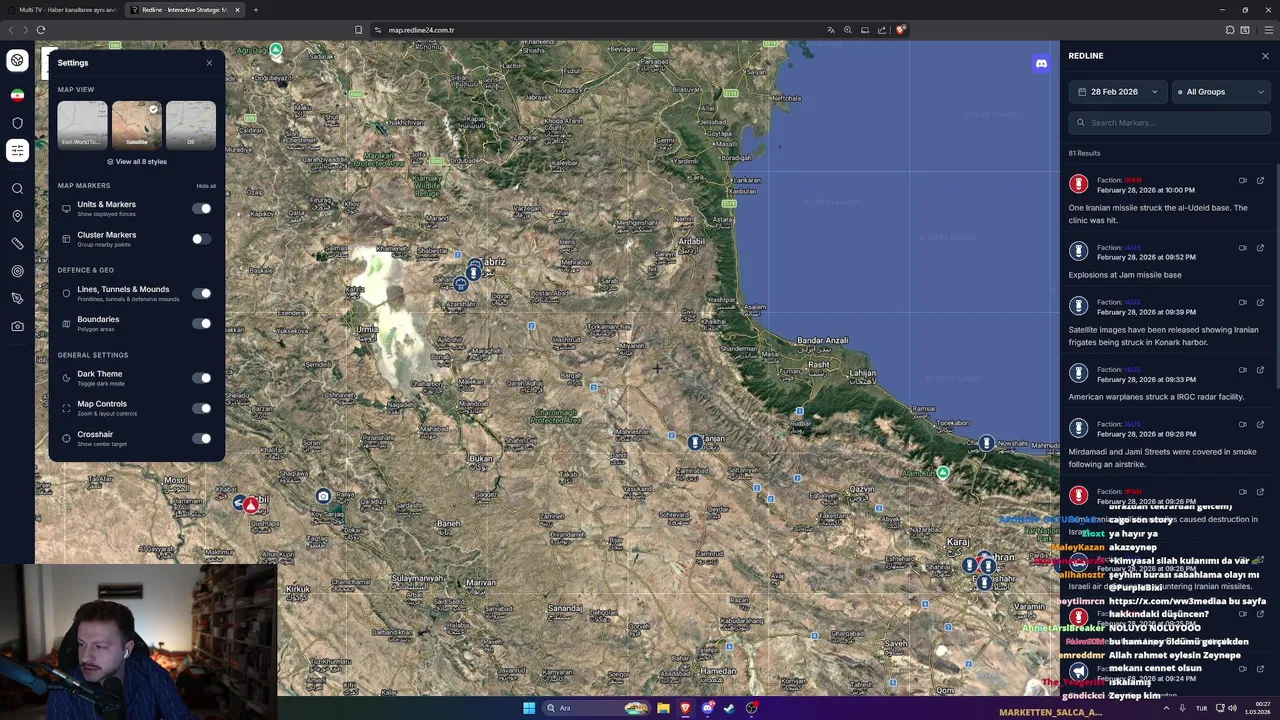Image resolution: width=1280 pixels, height=720 pixels.
Task: Click the Windows taskbar search box Ara
Action: coord(598,708)
